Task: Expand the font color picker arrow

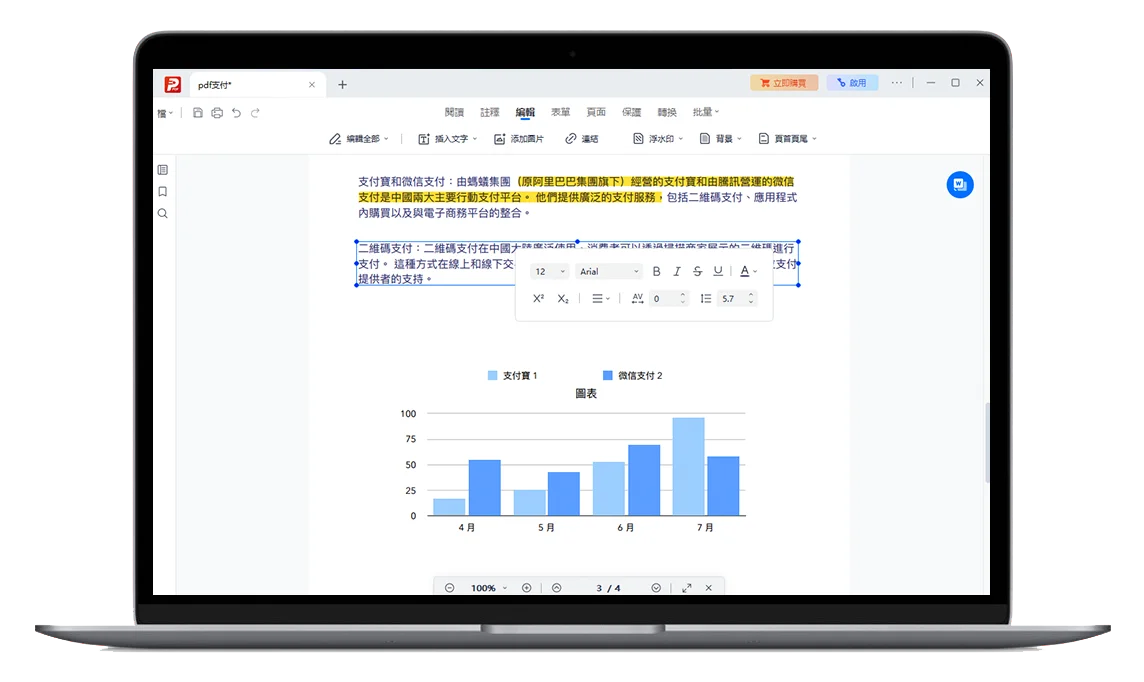Action: (x=755, y=272)
